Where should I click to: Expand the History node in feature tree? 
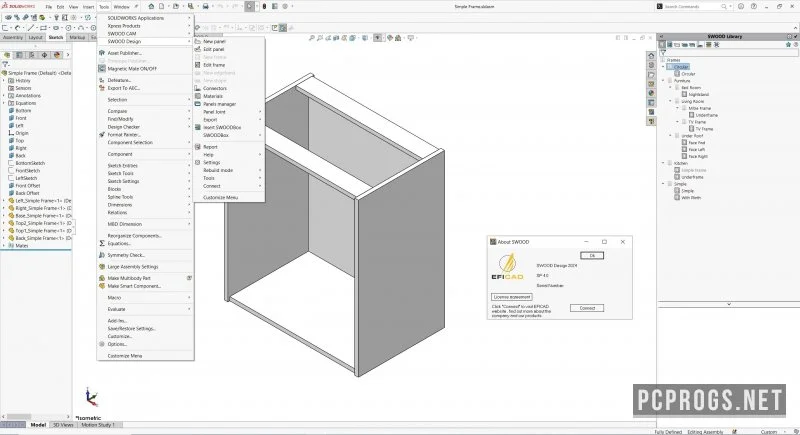click(x=4, y=81)
